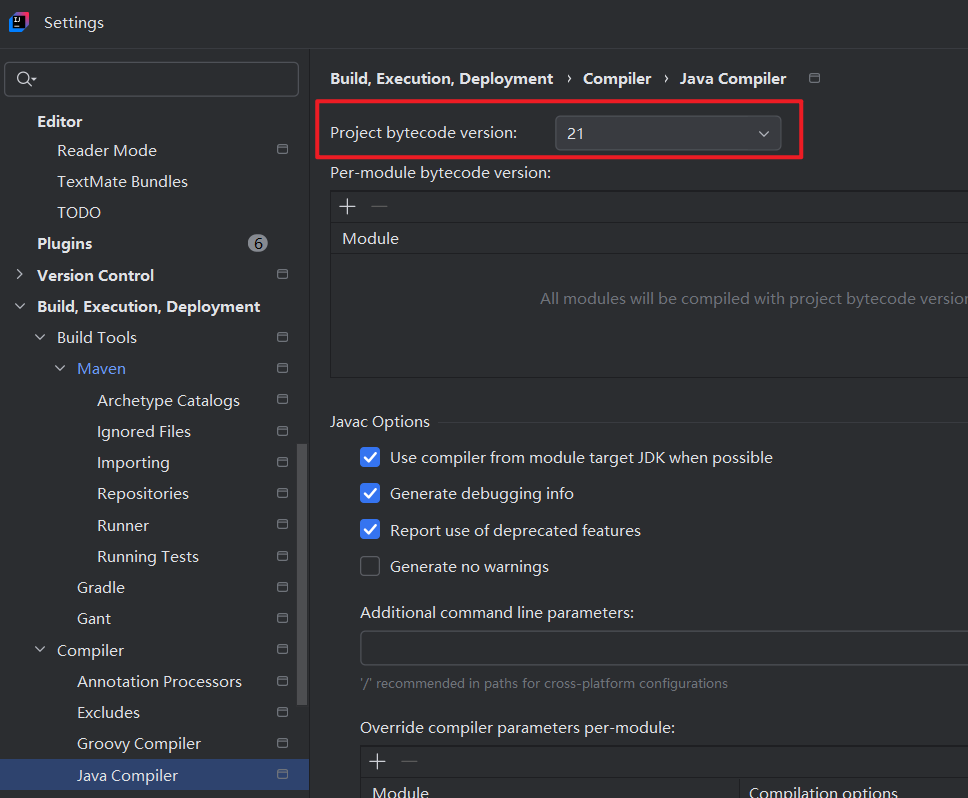Collapse the Maven node
The image size is (968, 798).
[60, 368]
